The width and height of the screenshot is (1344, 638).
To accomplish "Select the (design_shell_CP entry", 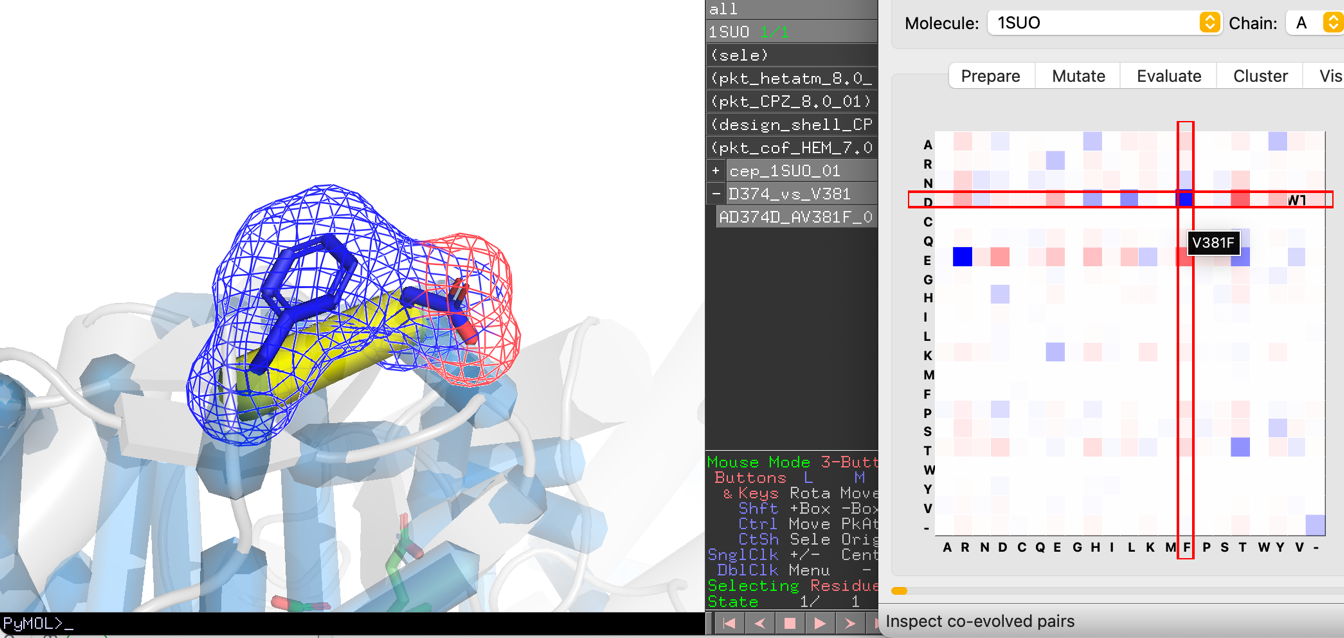I will tap(791, 125).
